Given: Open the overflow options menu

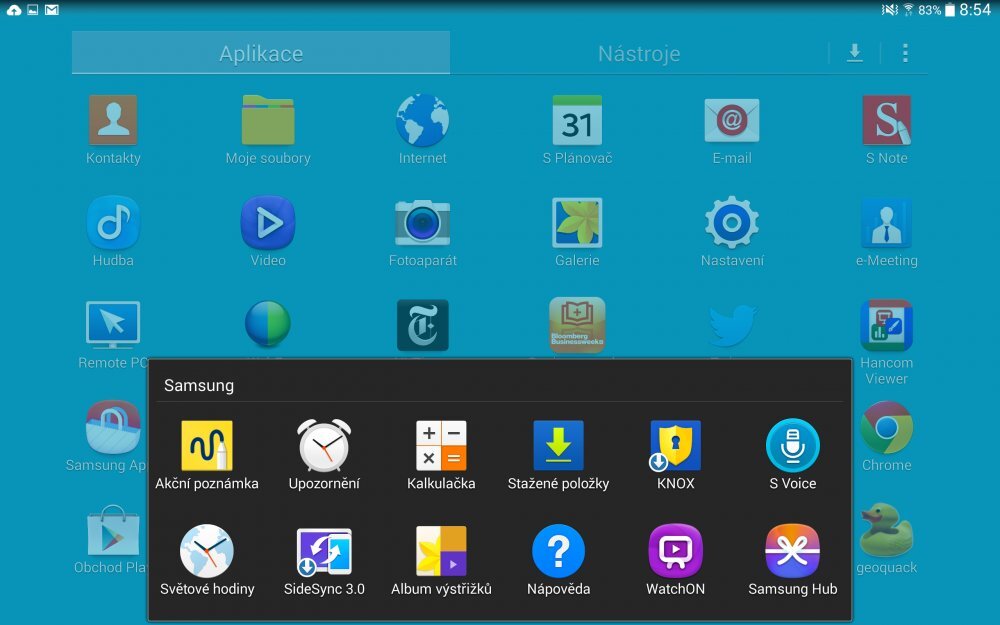Looking at the screenshot, I should click(905, 53).
